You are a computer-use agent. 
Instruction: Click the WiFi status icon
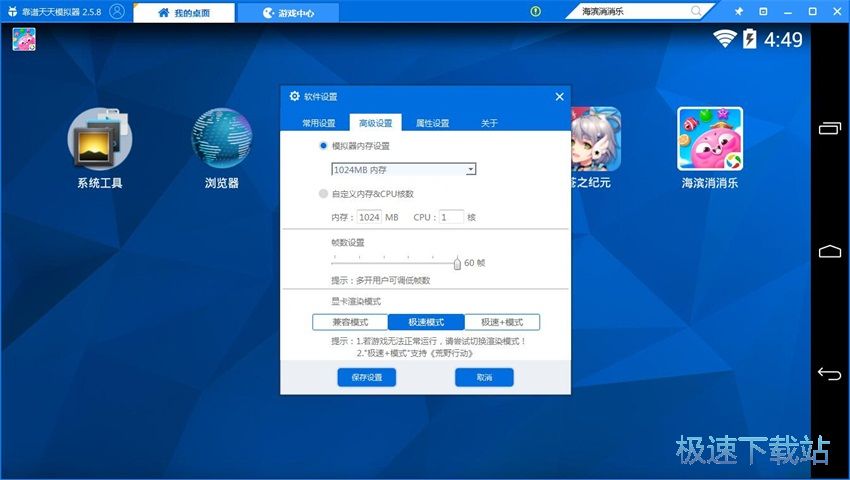coord(724,39)
